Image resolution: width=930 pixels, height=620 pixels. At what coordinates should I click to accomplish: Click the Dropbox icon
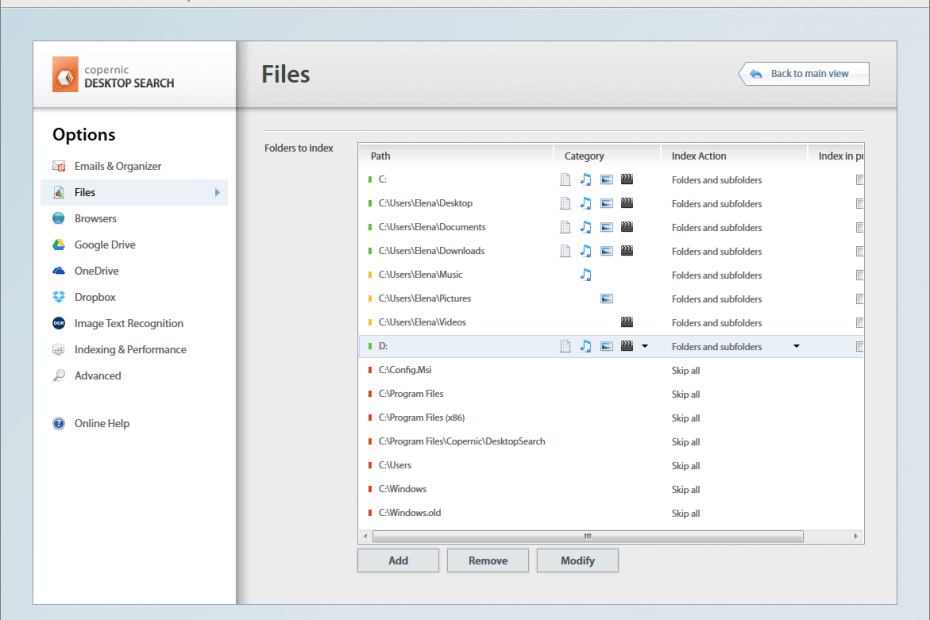point(59,297)
